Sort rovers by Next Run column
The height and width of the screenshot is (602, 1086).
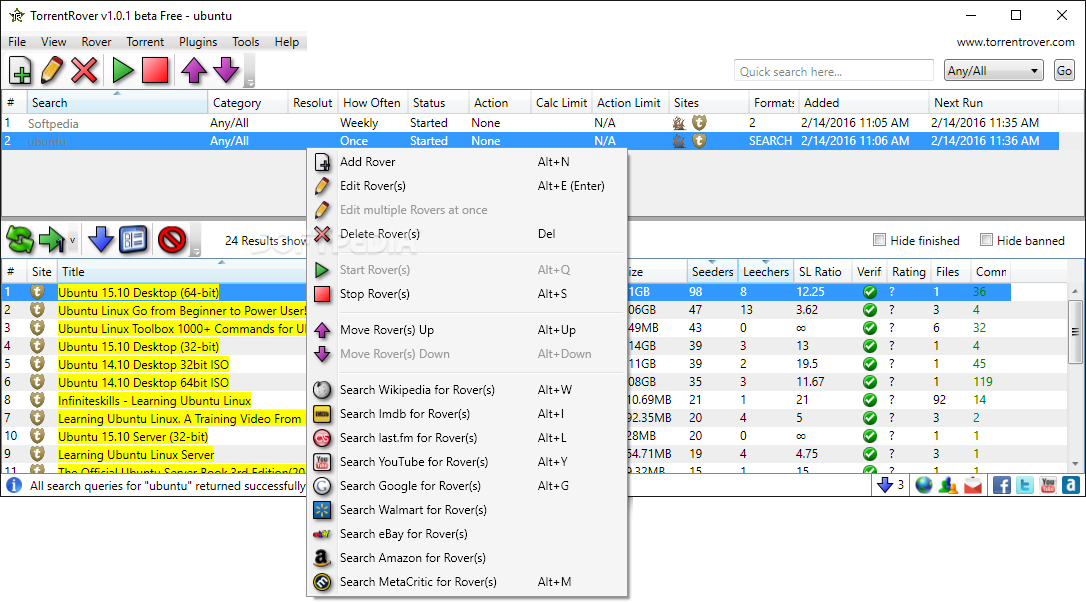[994, 103]
